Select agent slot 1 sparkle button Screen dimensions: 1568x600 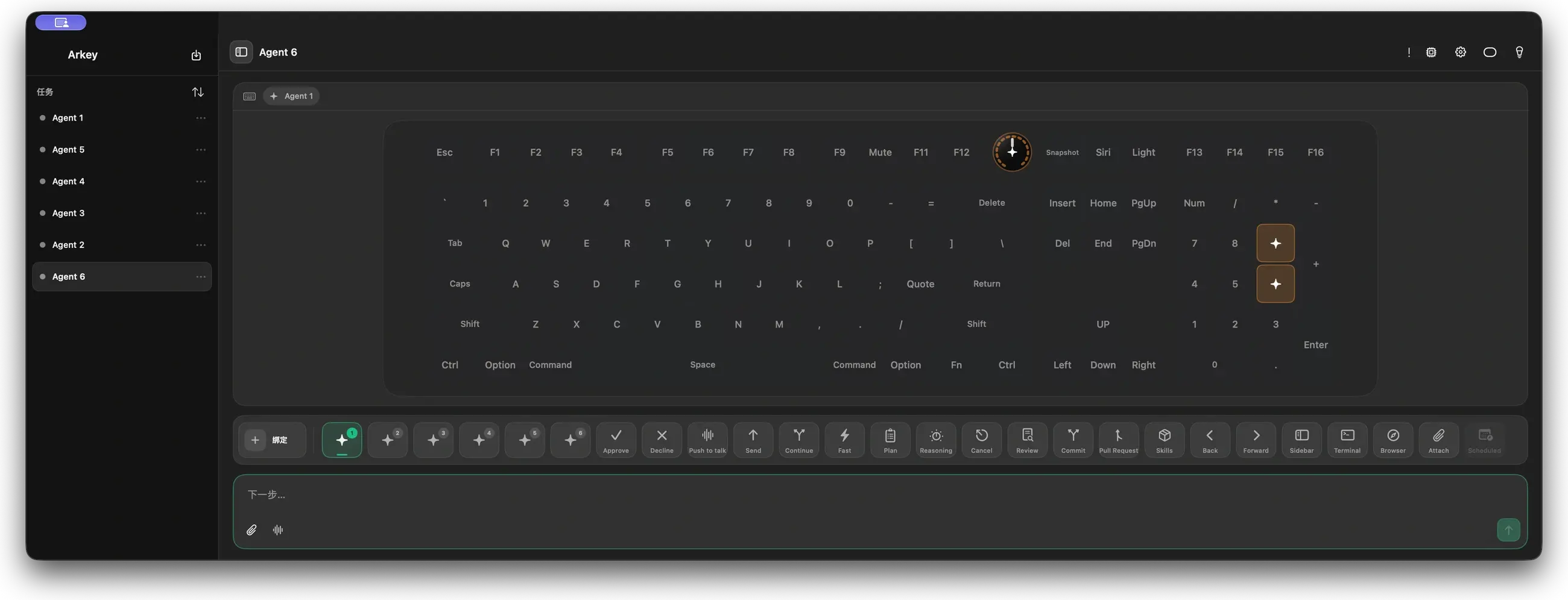tap(341, 440)
